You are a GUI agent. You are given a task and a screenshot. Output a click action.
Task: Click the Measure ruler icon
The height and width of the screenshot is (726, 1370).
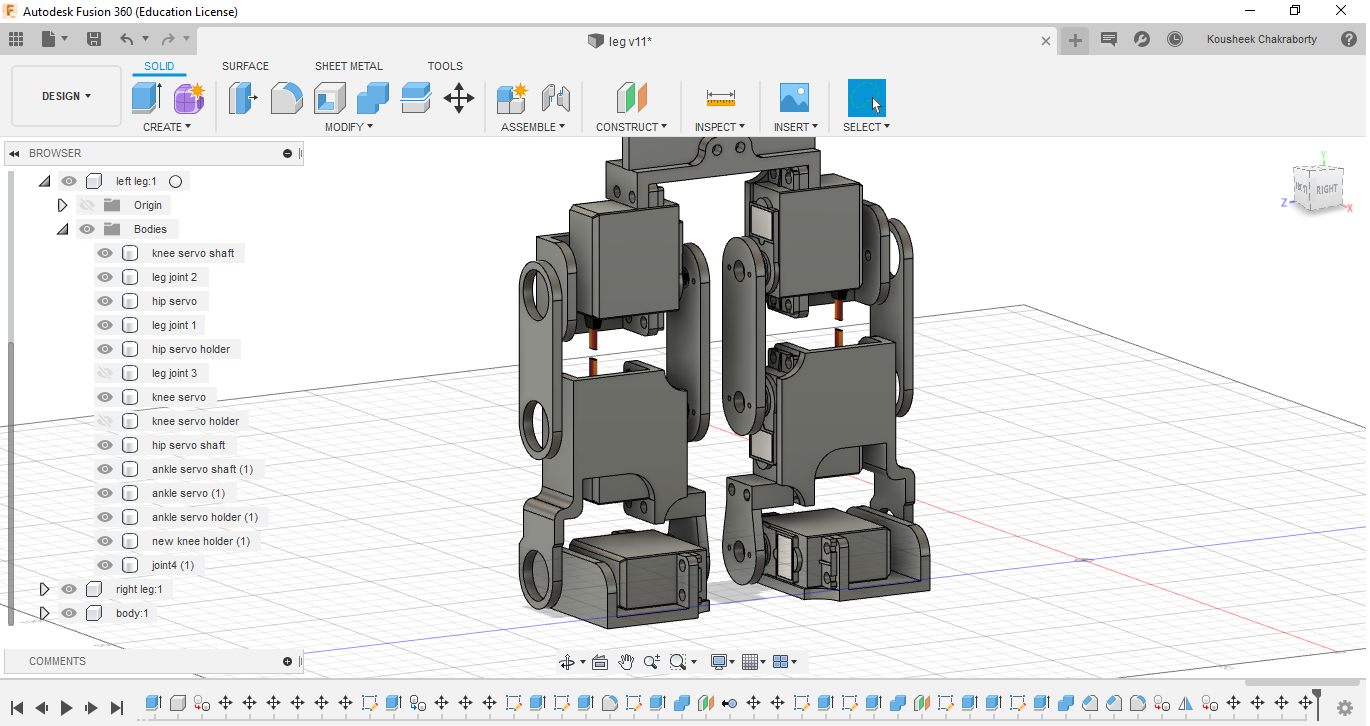point(720,98)
